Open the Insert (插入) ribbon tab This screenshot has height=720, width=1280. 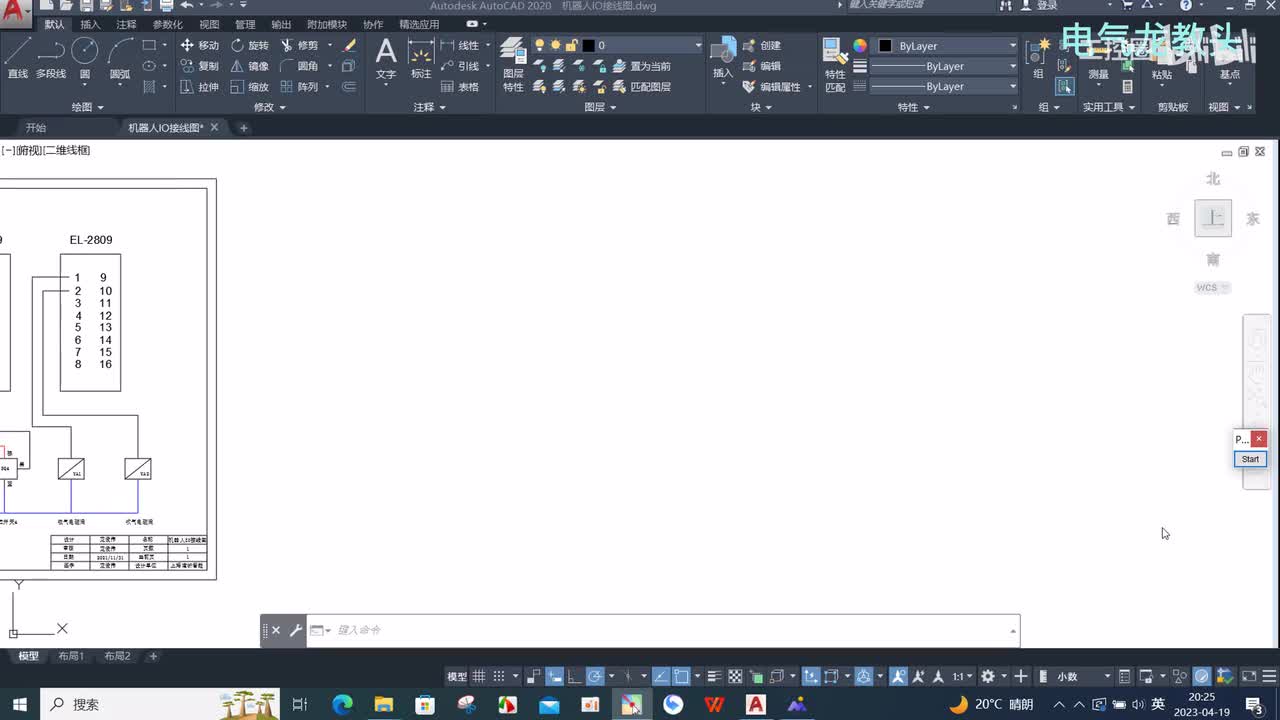click(x=90, y=24)
